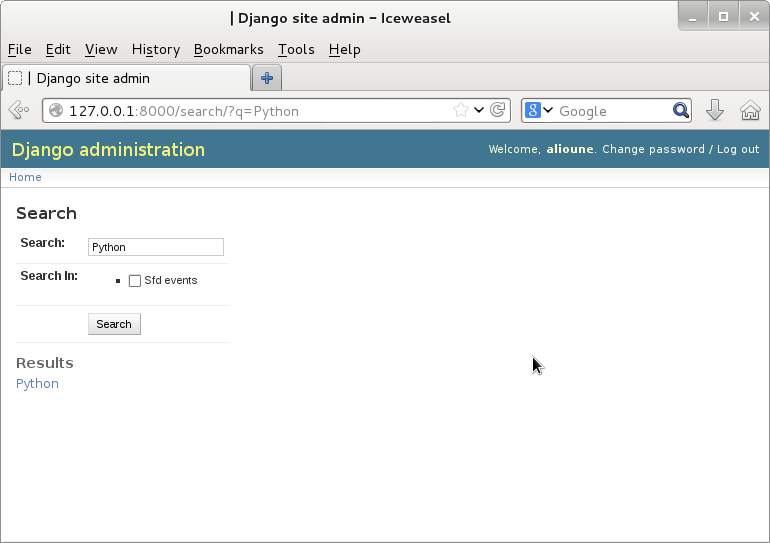This screenshot has width=770, height=543.
Task: Click the magnifier search icon in Google box
Action: point(681,110)
